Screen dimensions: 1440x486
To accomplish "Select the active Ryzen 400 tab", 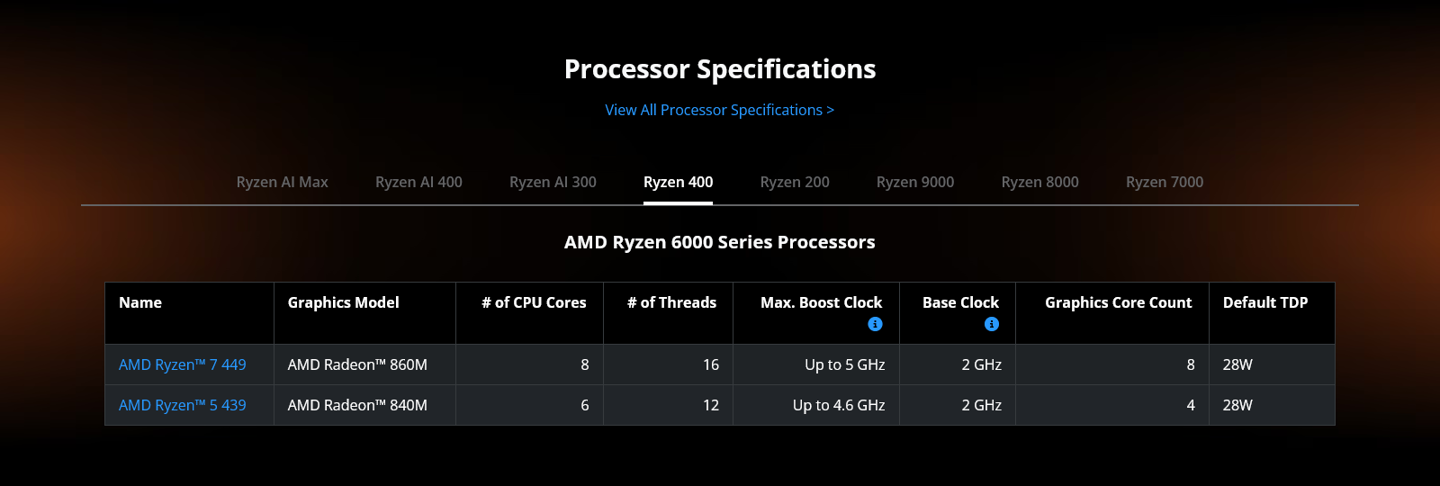I will [x=678, y=182].
